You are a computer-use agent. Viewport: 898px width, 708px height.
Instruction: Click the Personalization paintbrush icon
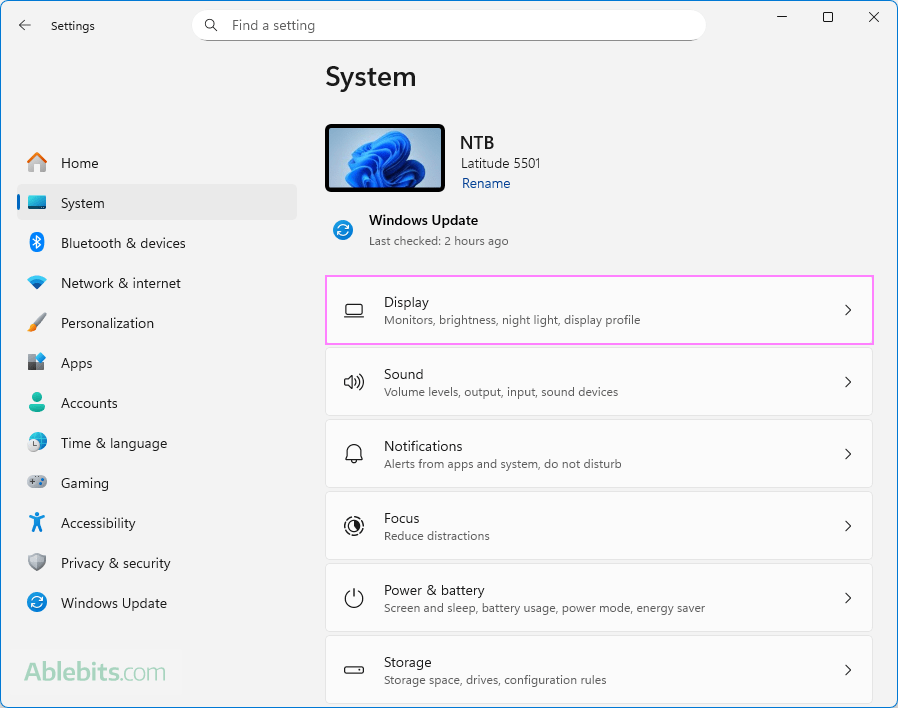[37, 322]
